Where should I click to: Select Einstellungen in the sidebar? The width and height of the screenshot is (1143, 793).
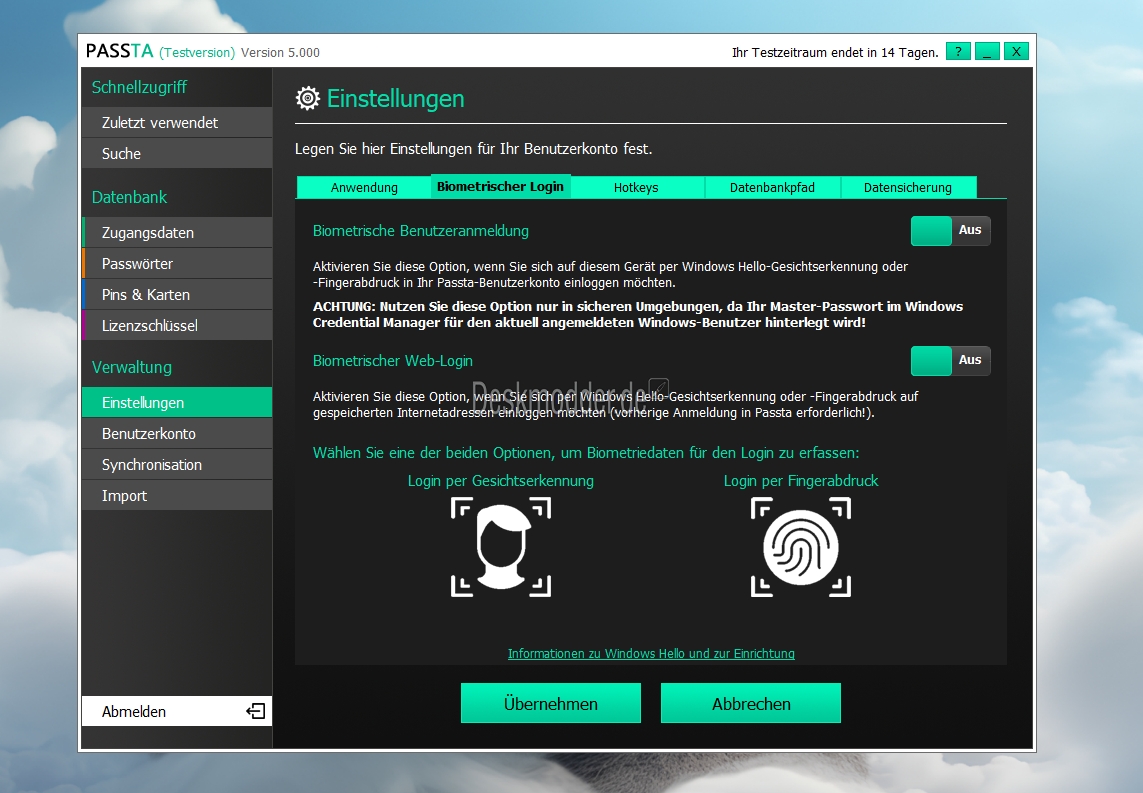tap(176, 402)
